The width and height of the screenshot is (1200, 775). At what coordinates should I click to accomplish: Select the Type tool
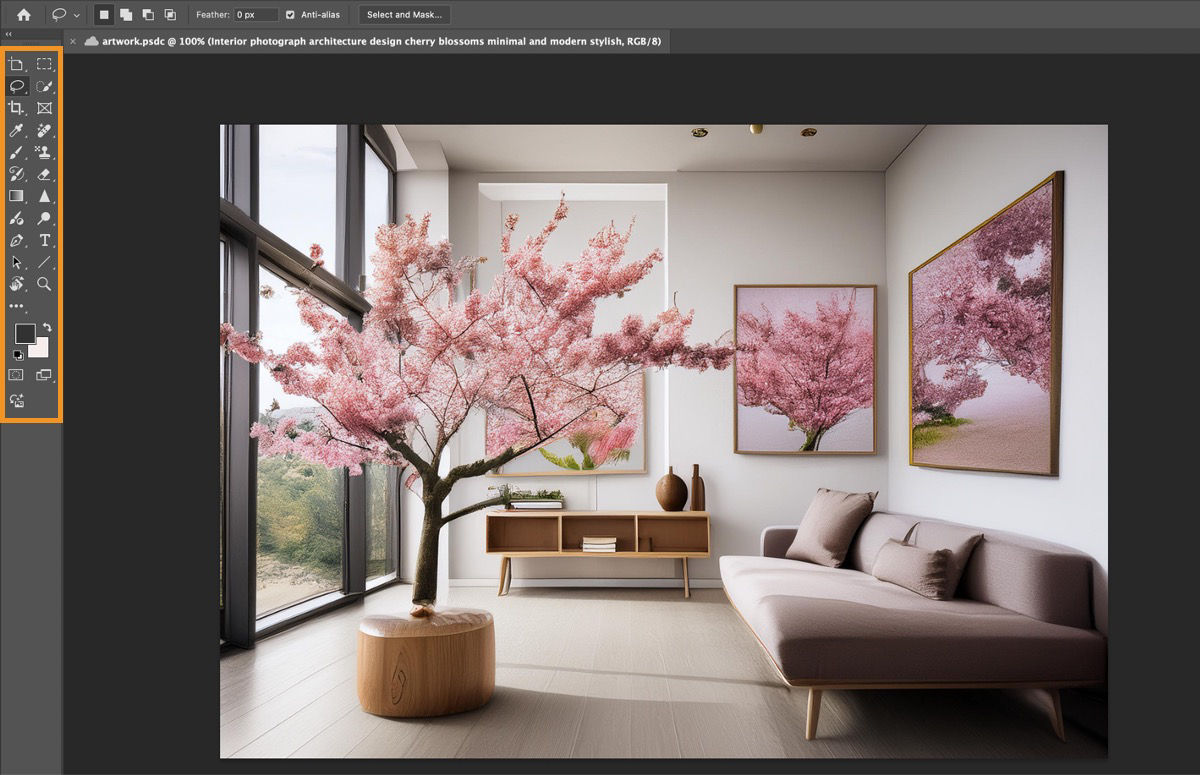pyautogui.click(x=44, y=240)
